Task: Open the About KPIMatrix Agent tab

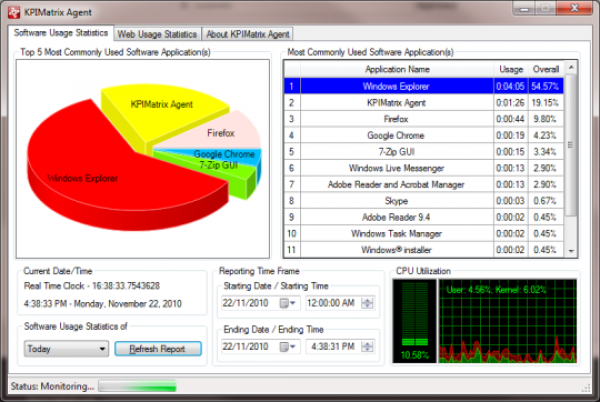Action: [248, 34]
